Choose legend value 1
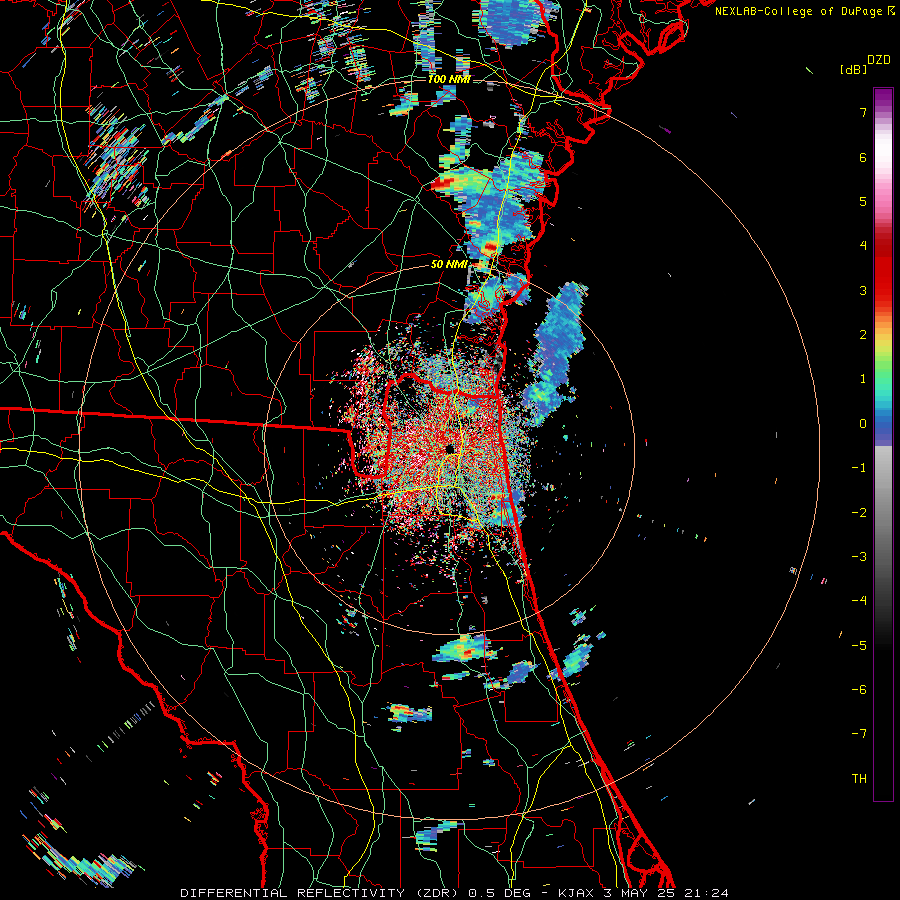This screenshot has width=900, height=900. [x=863, y=379]
